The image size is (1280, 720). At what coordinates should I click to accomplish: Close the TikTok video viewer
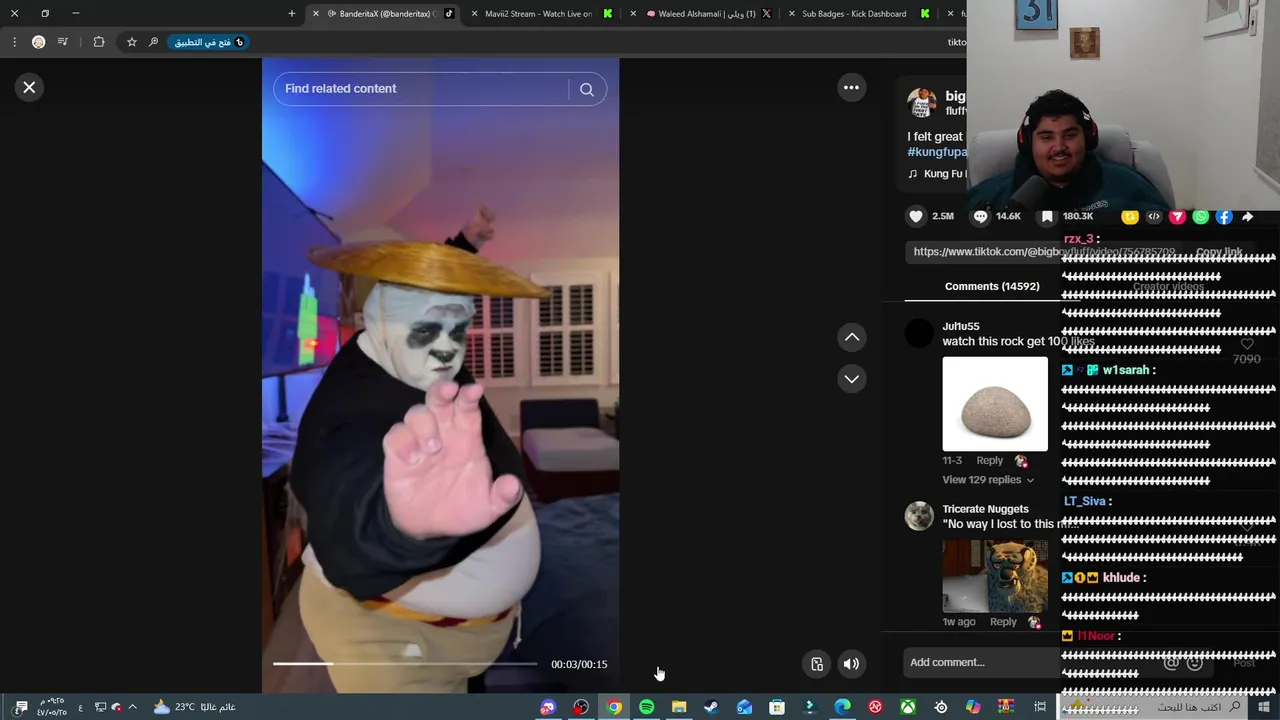29,88
